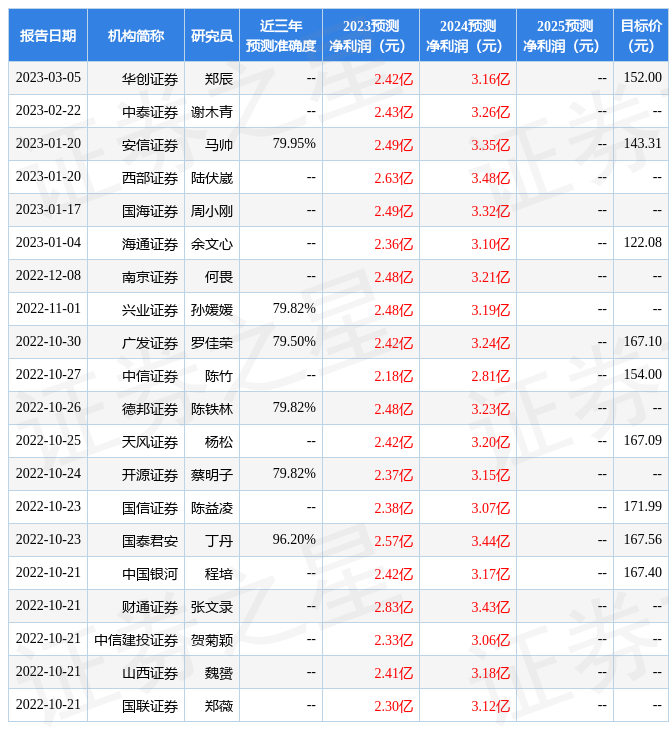The image size is (669, 730).
Task: Select institution 财通证券
Action: [150, 608]
